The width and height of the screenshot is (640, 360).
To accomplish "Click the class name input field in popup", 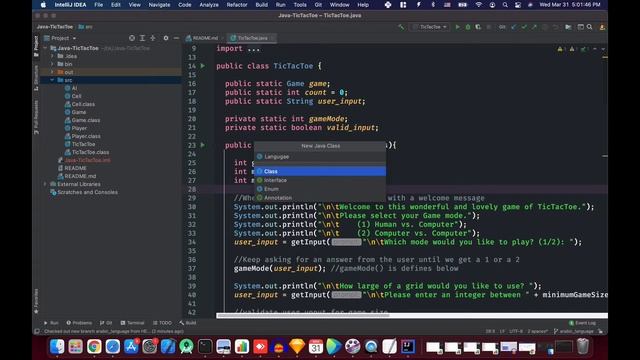I will [320, 157].
